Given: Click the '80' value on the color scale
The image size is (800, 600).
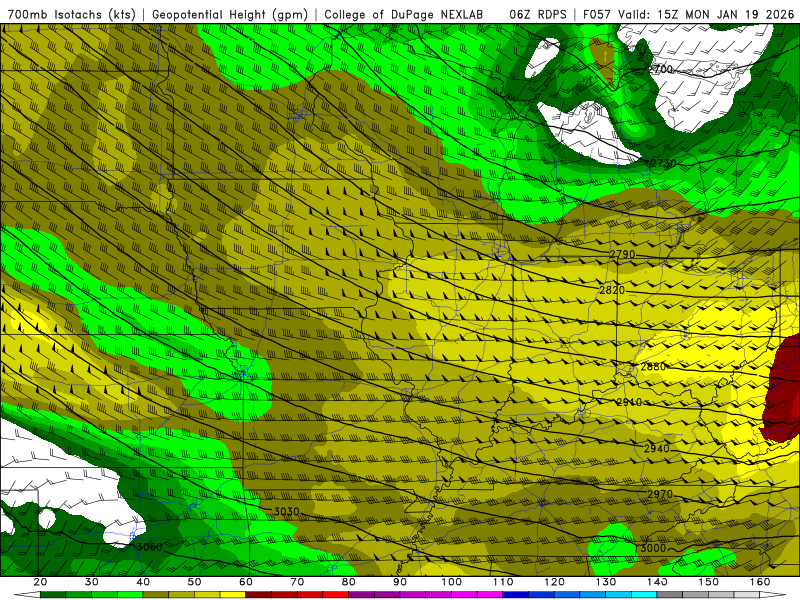Looking at the screenshot, I should tap(349, 582).
